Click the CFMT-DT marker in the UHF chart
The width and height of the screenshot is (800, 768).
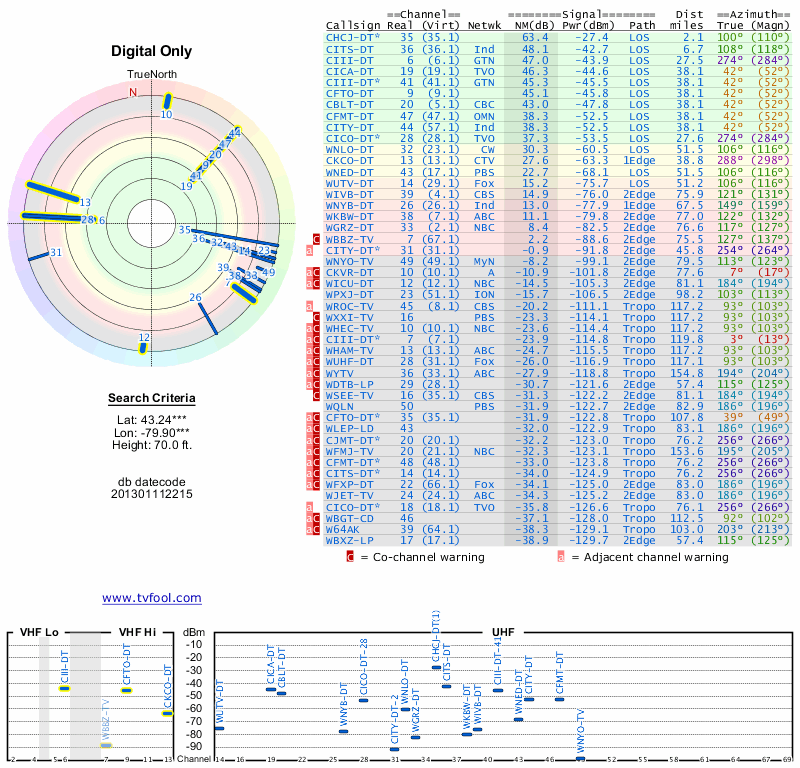(x=560, y=699)
